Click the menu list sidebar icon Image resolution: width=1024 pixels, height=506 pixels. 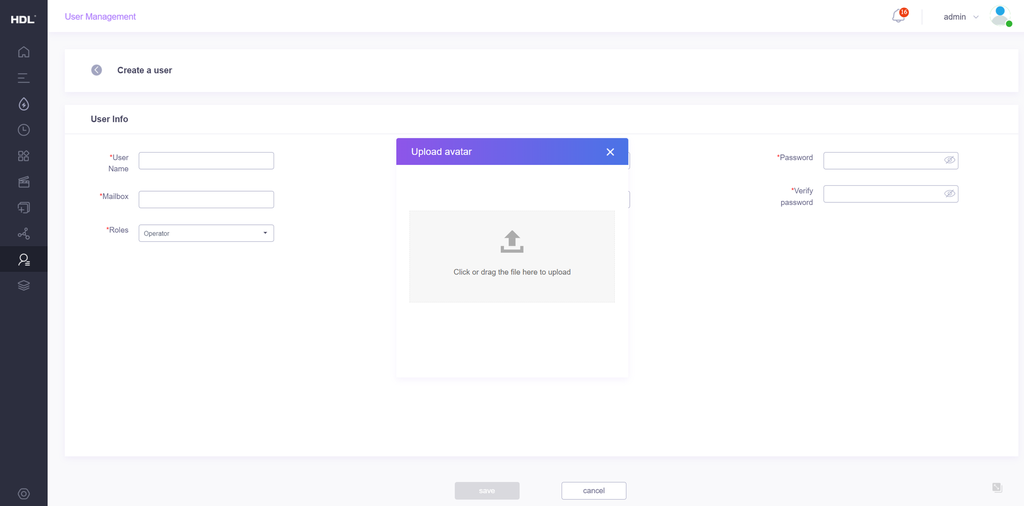tap(24, 78)
